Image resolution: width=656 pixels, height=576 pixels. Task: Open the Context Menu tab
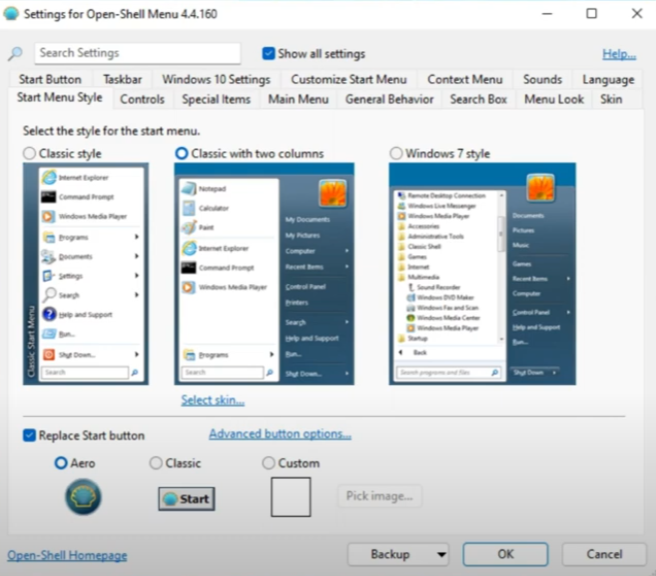pyautogui.click(x=465, y=79)
